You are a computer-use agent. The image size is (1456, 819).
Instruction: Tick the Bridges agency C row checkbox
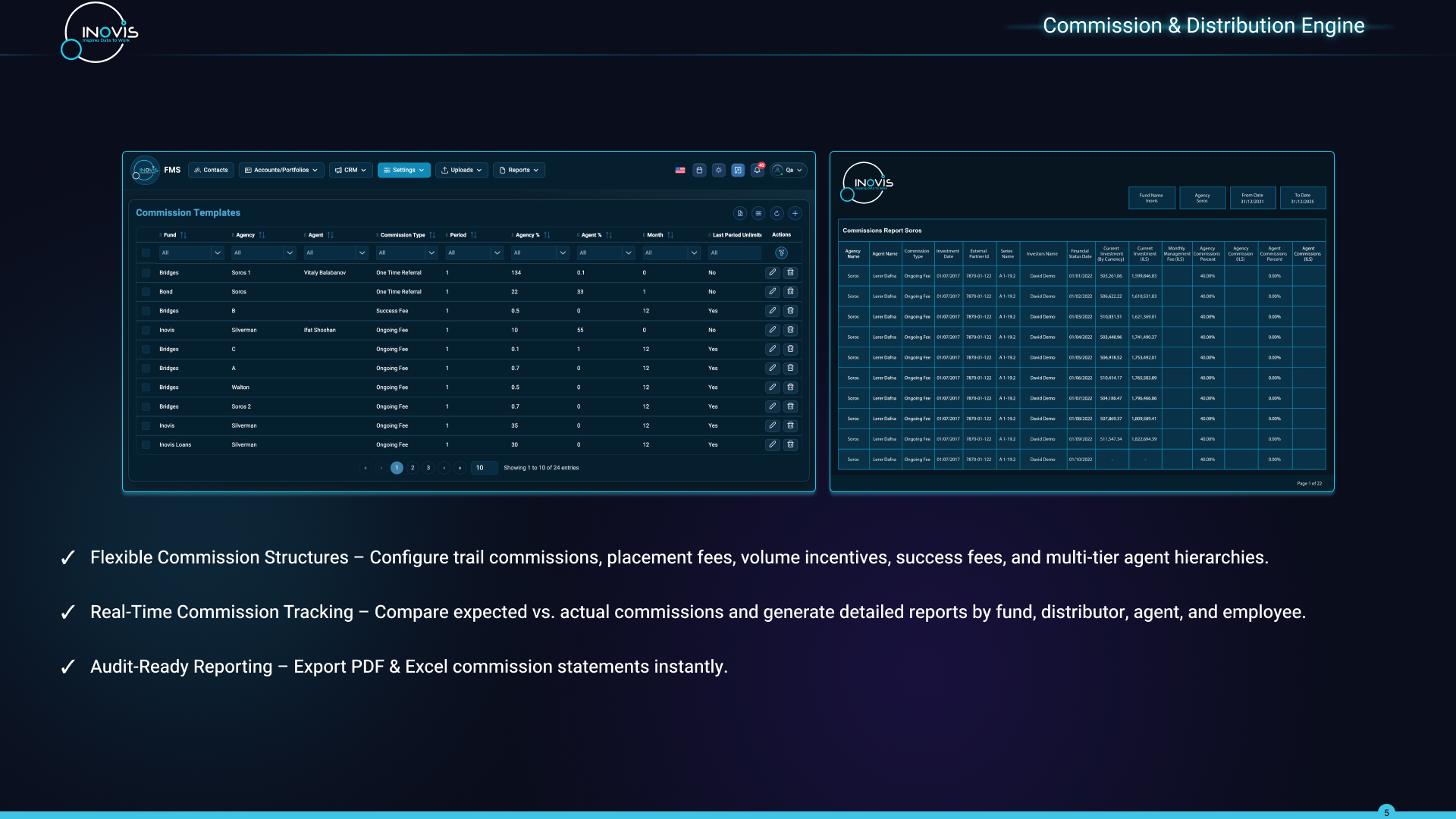146,349
